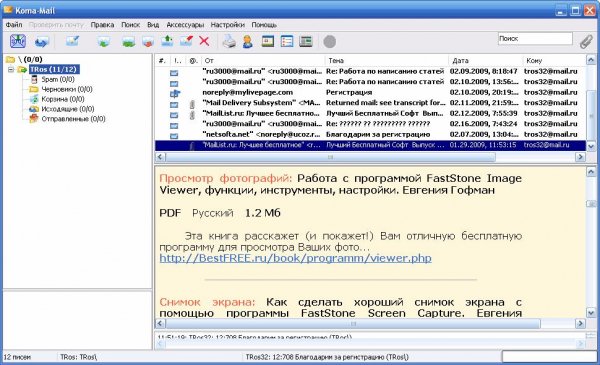Click message list horizontal scroll-left arrow
Screen dimensions: 600x365
click(160, 157)
